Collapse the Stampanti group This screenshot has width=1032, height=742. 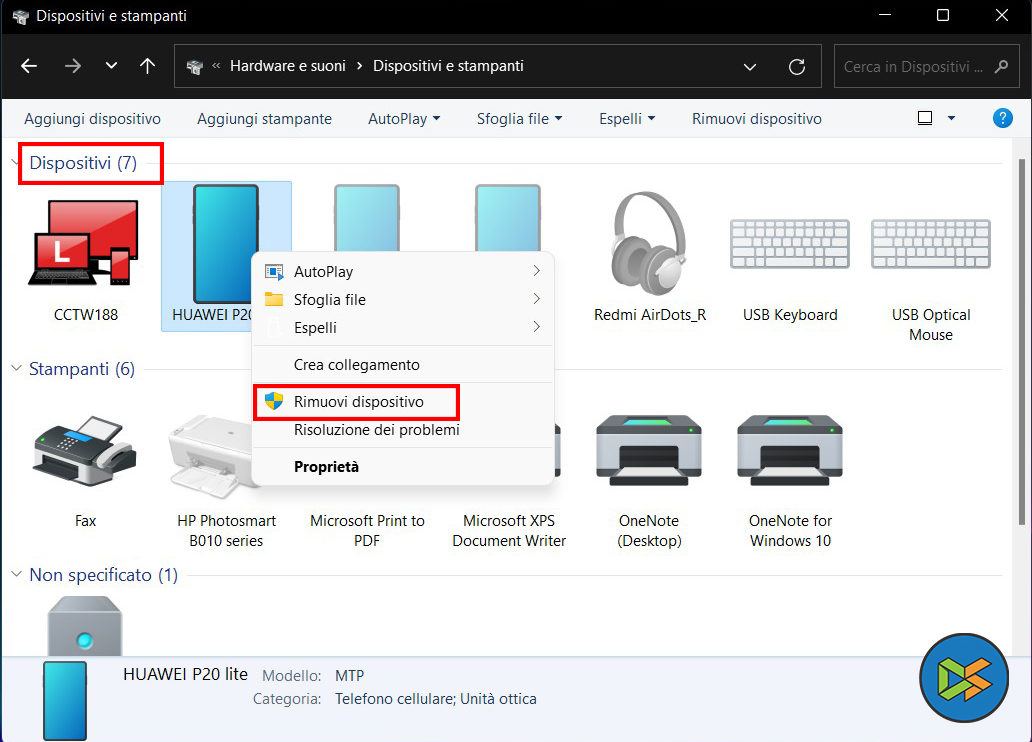[x=16, y=369]
